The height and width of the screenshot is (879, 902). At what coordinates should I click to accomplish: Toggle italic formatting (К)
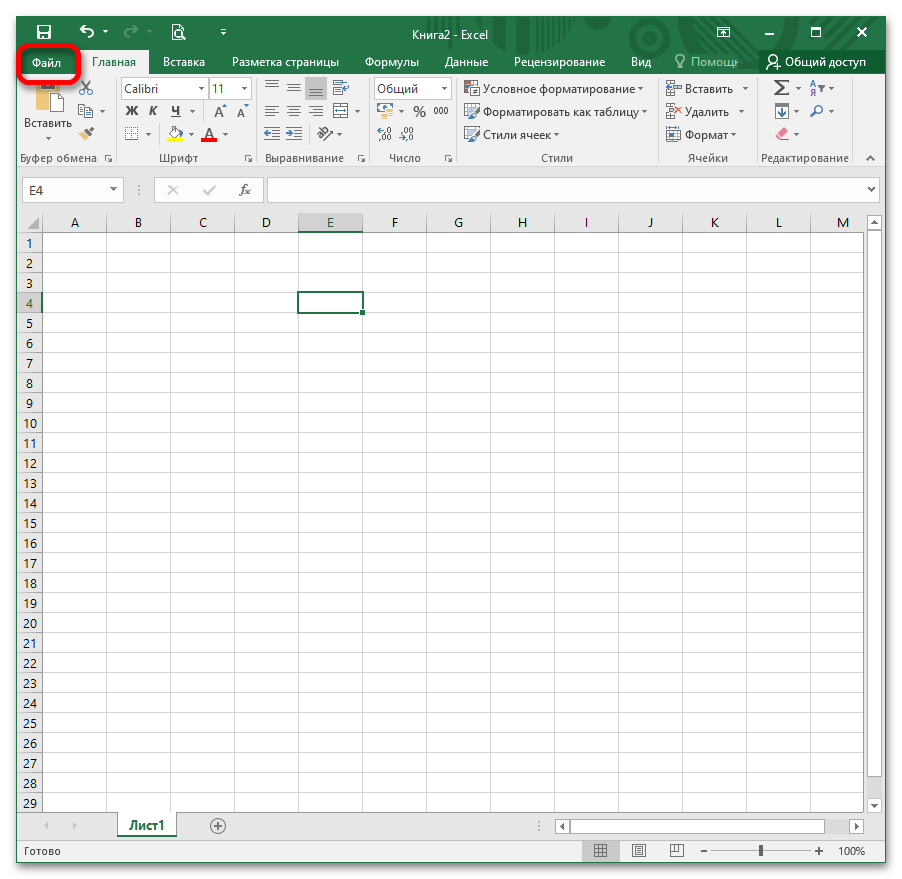(153, 111)
